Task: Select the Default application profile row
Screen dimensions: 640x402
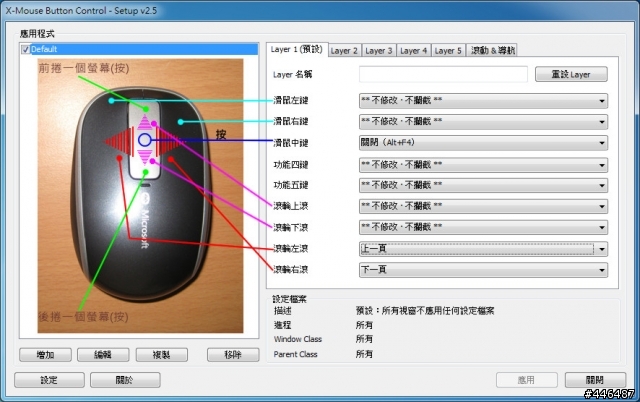Action: [139, 49]
